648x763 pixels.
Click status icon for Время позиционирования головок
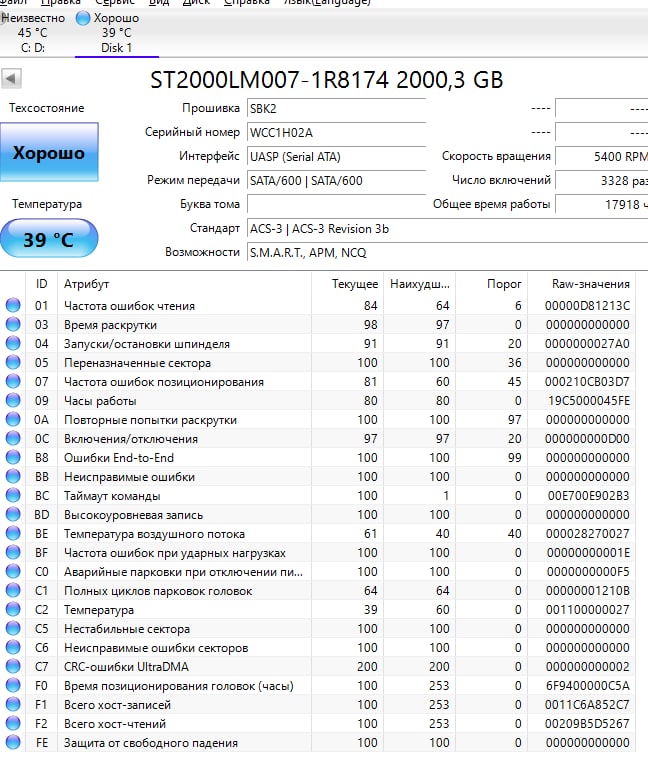click(x=13, y=685)
